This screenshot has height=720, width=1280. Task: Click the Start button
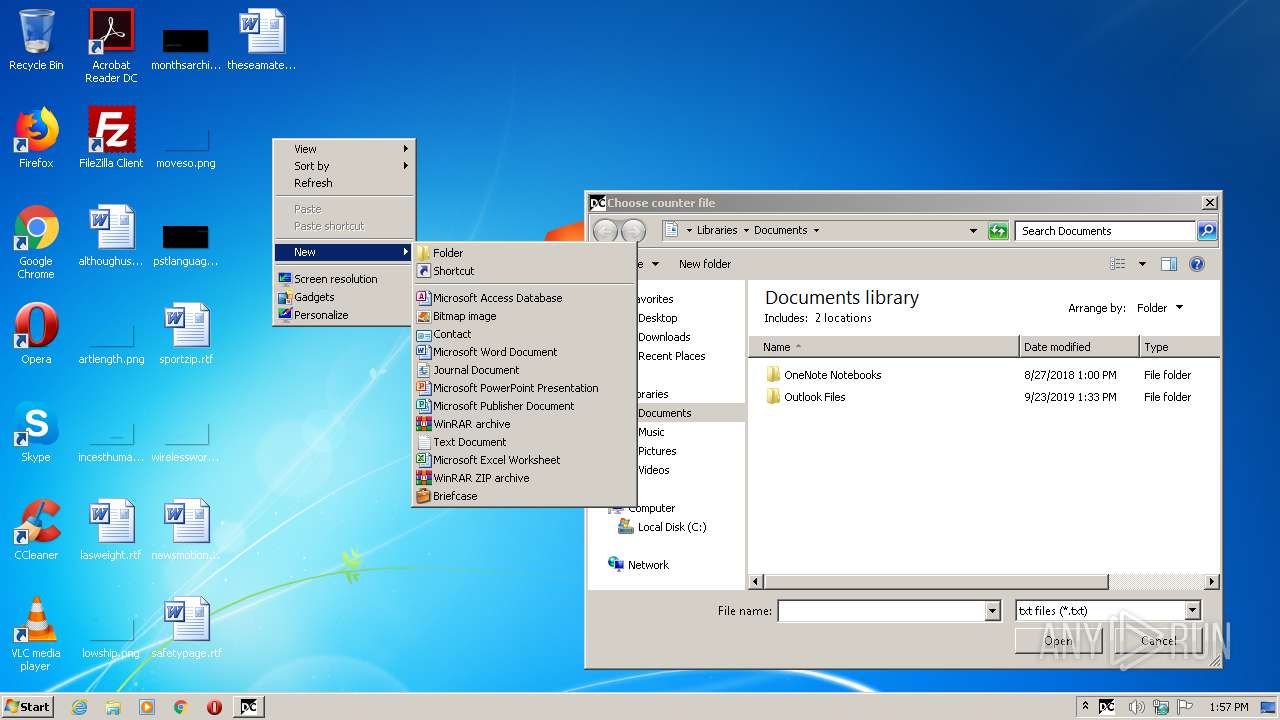[28, 707]
